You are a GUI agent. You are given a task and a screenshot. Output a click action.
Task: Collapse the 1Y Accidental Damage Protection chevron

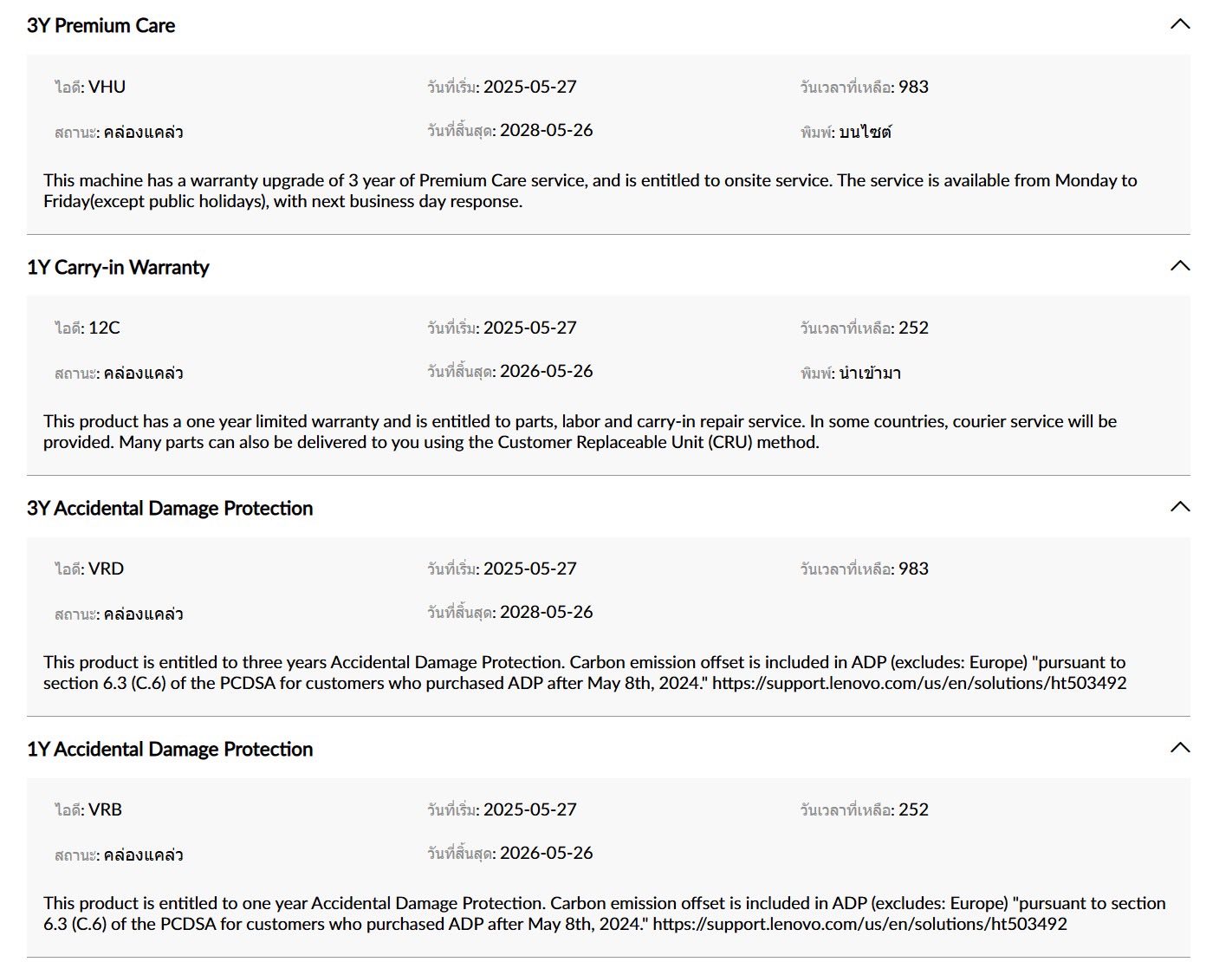click(x=1180, y=747)
